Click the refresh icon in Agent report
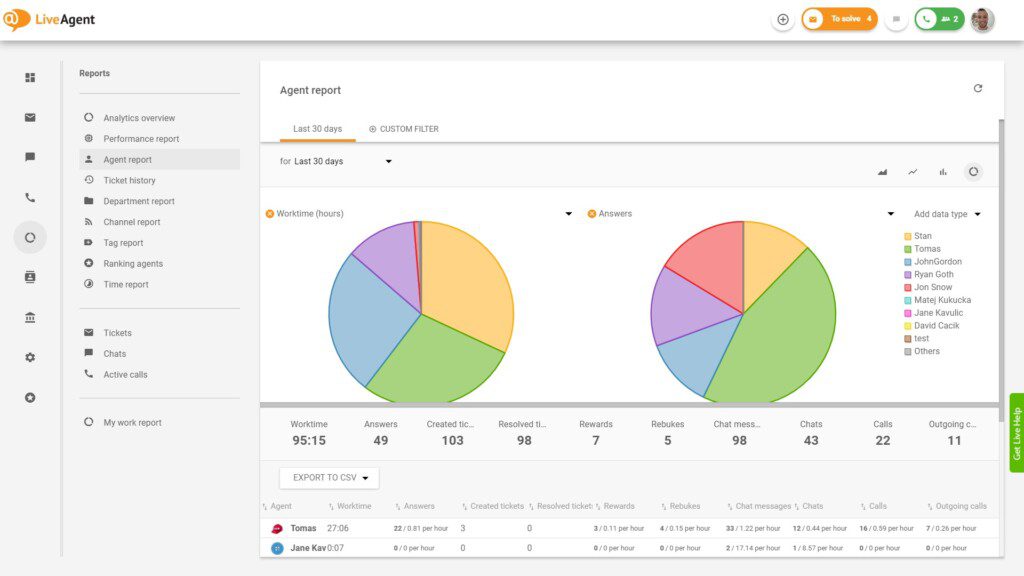Image resolution: width=1024 pixels, height=576 pixels. [x=978, y=89]
